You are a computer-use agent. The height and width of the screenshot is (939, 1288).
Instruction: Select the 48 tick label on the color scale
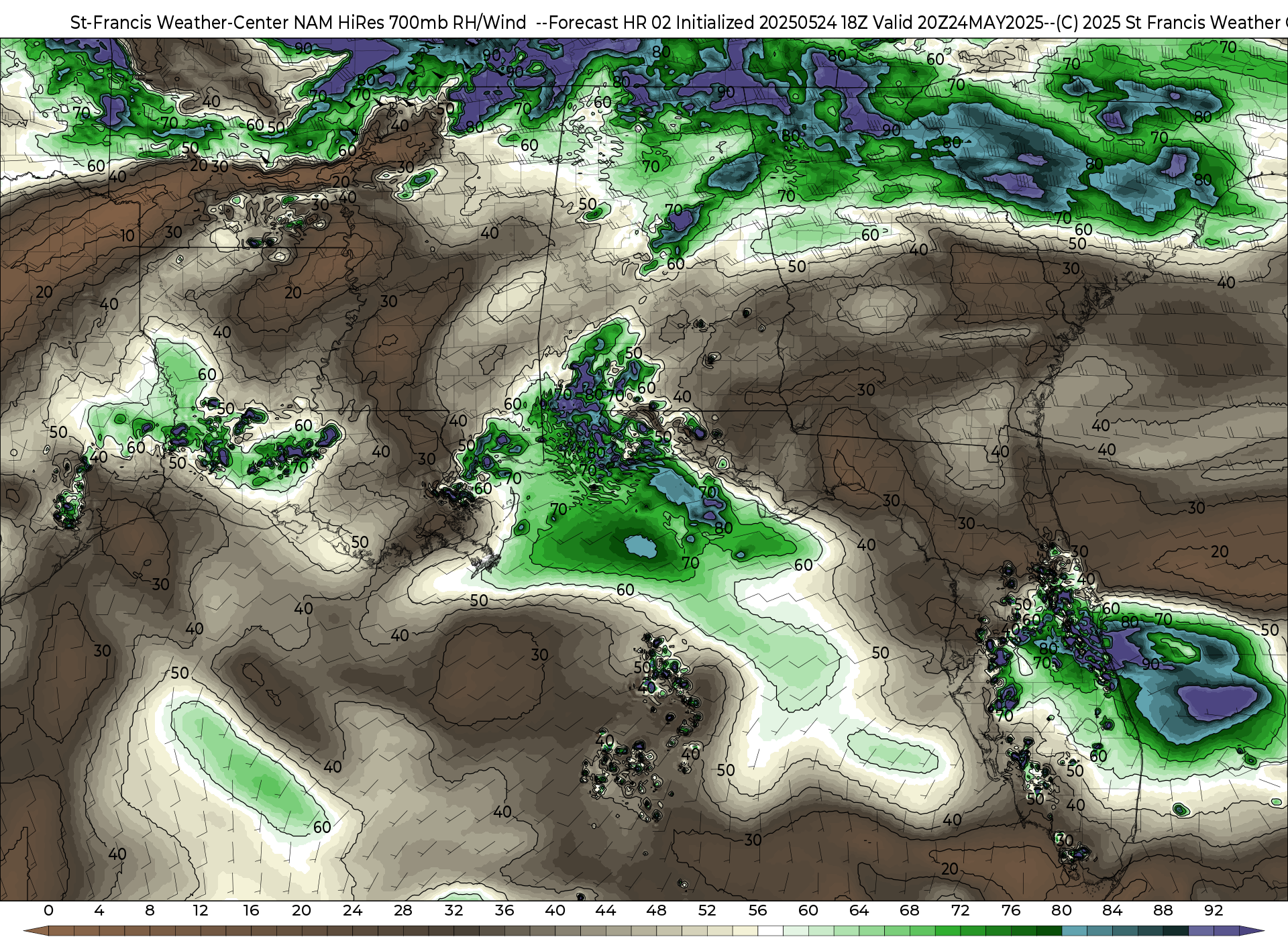coord(656,911)
